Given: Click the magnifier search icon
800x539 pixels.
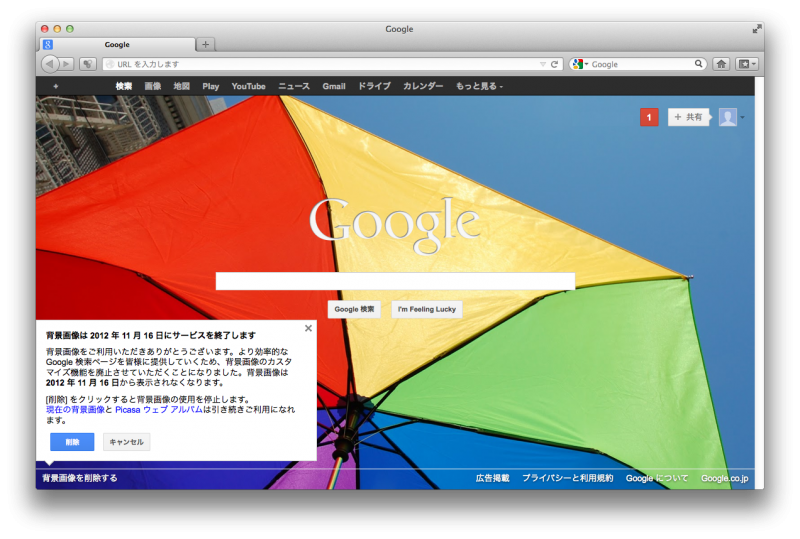Looking at the screenshot, I should tap(698, 64).
